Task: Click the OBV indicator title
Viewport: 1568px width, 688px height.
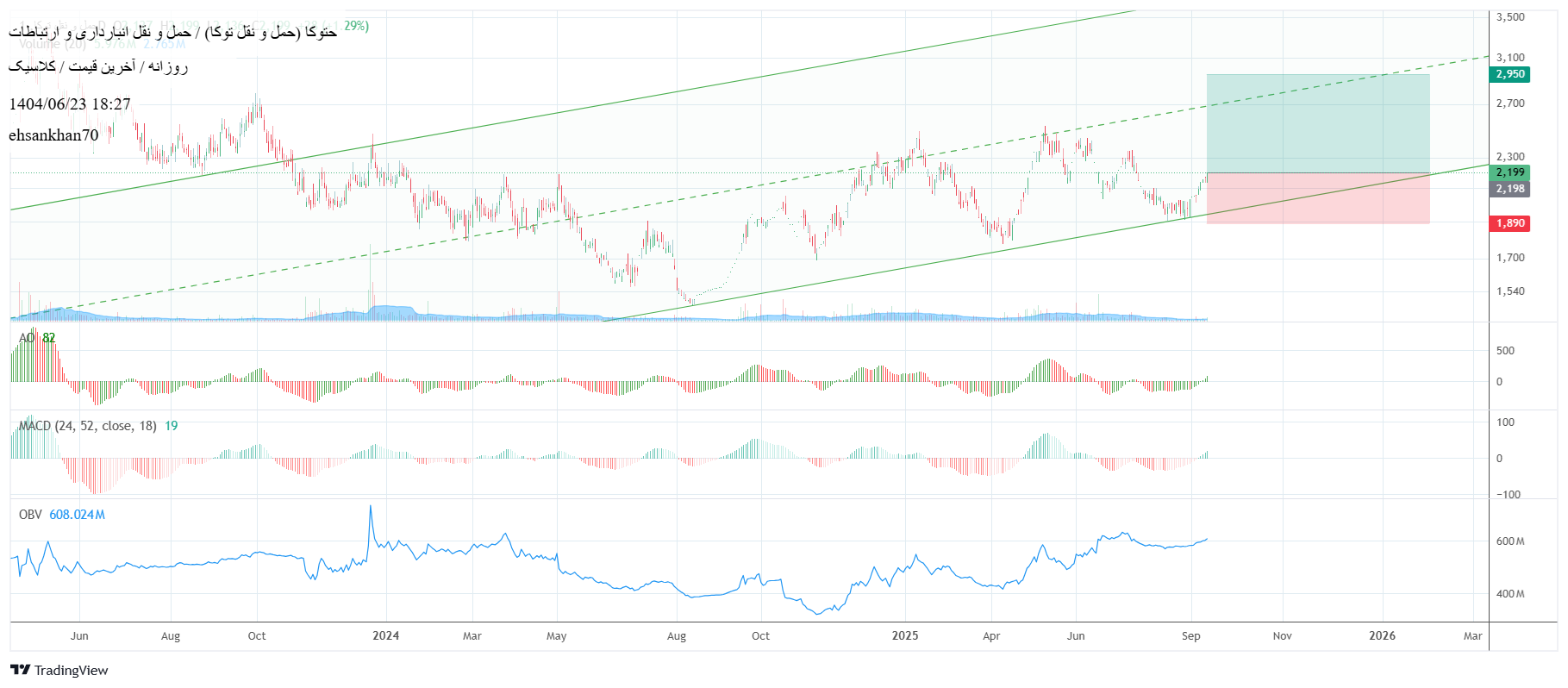Action: tap(30, 515)
